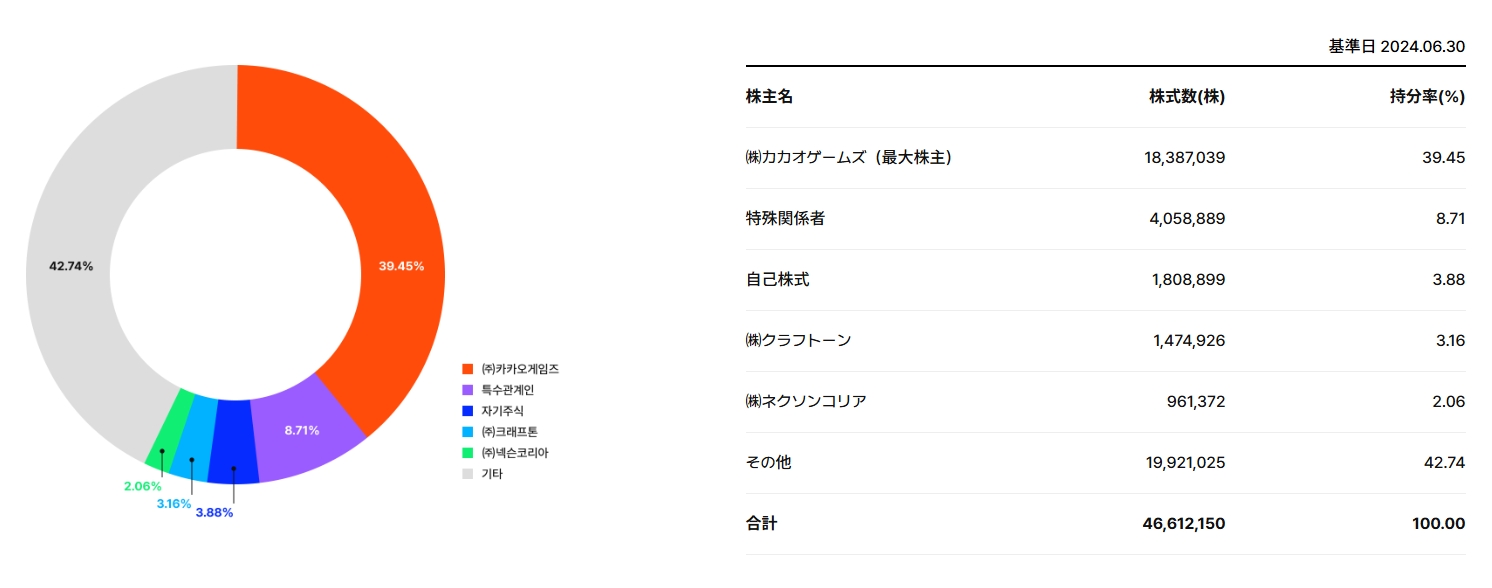Click the dark blue 자기주식 legend swatch
The width and height of the screenshot is (1492, 588).
(467, 411)
